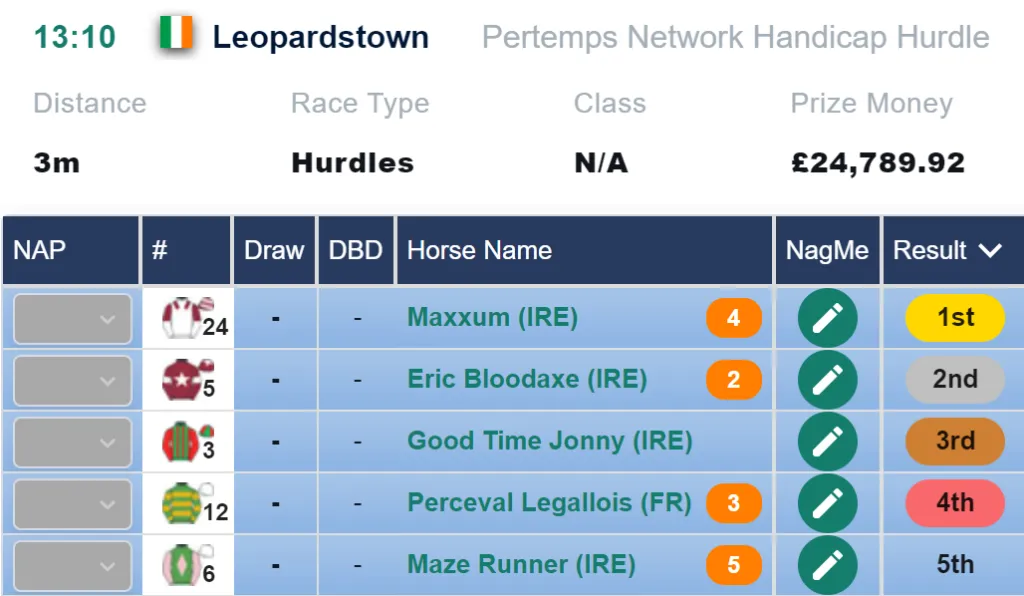Click the red 4th result badge
This screenshot has height=596, width=1024.
coord(955,503)
